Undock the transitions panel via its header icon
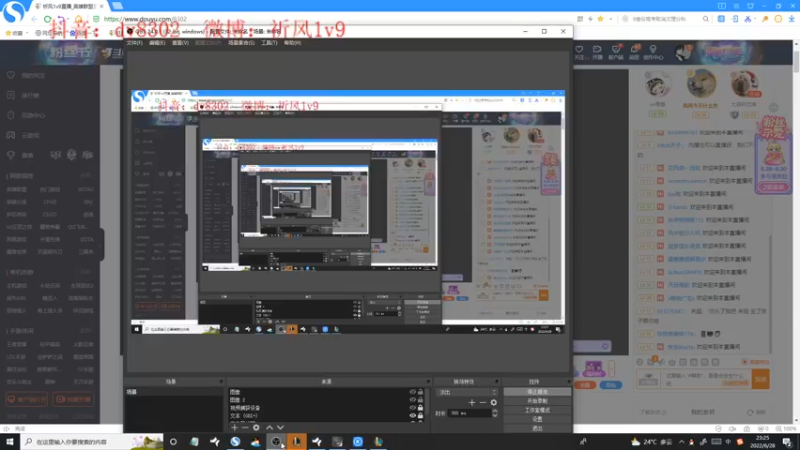800x450 pixels. (x=496, y=382)
